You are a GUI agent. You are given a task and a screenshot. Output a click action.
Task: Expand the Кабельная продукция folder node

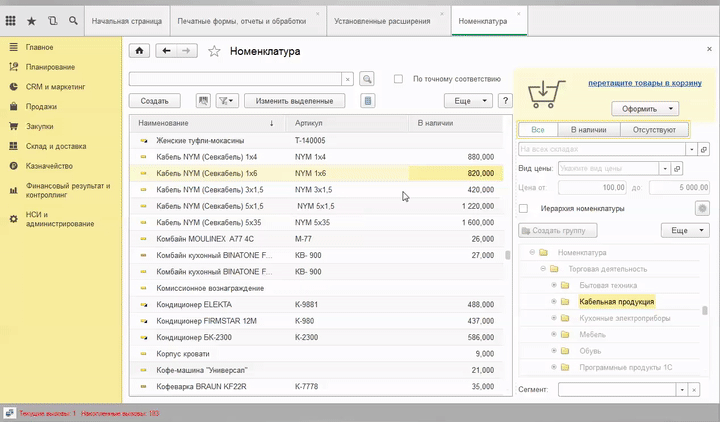point(554,302)
